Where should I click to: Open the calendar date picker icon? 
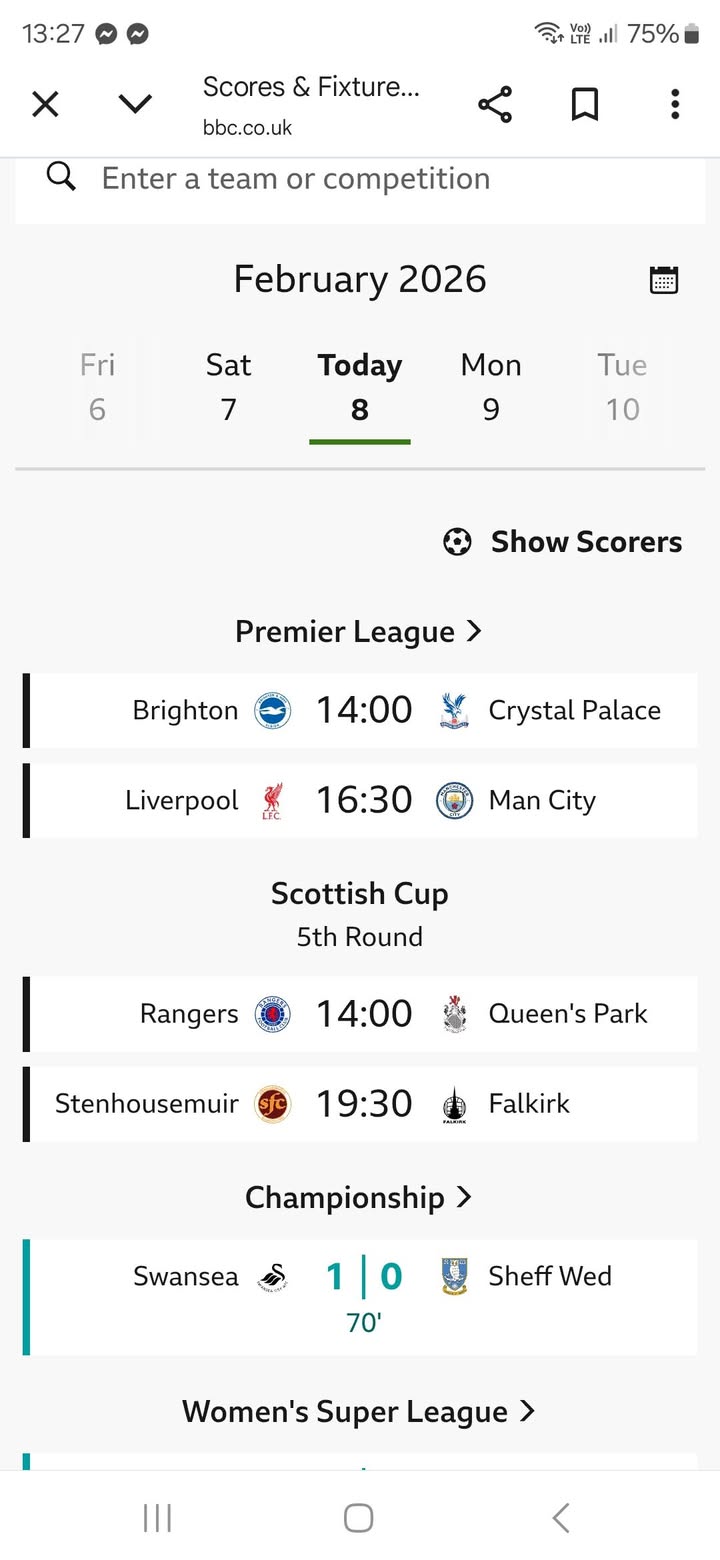tap(664, 280)
